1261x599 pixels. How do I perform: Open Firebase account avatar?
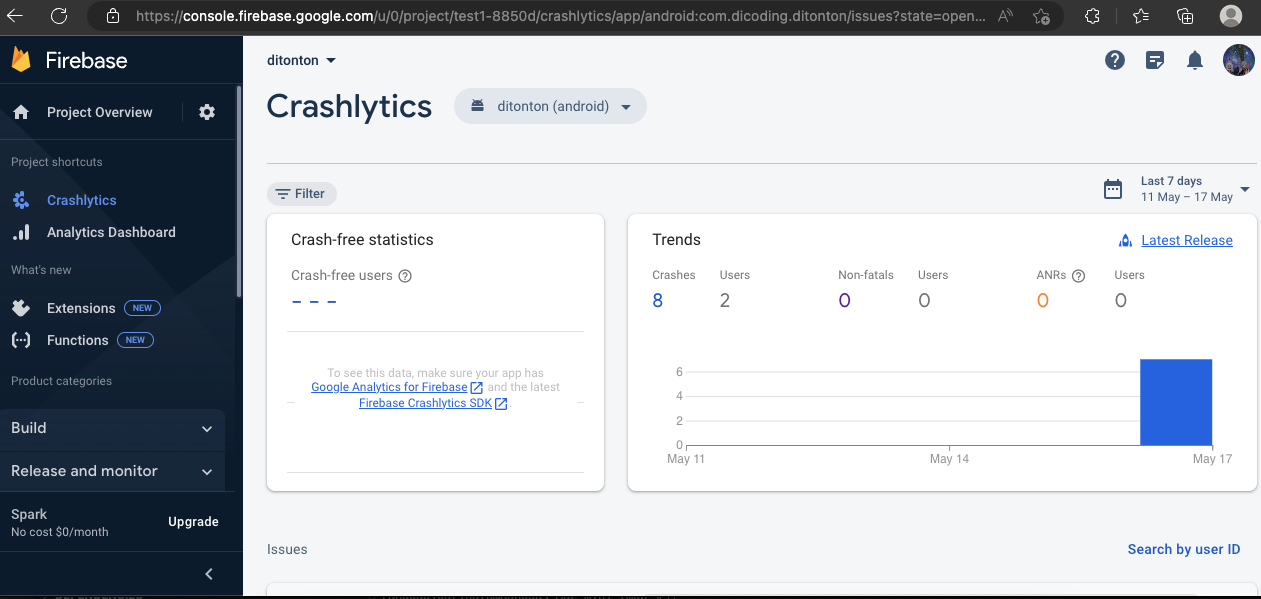point(1239,60)
